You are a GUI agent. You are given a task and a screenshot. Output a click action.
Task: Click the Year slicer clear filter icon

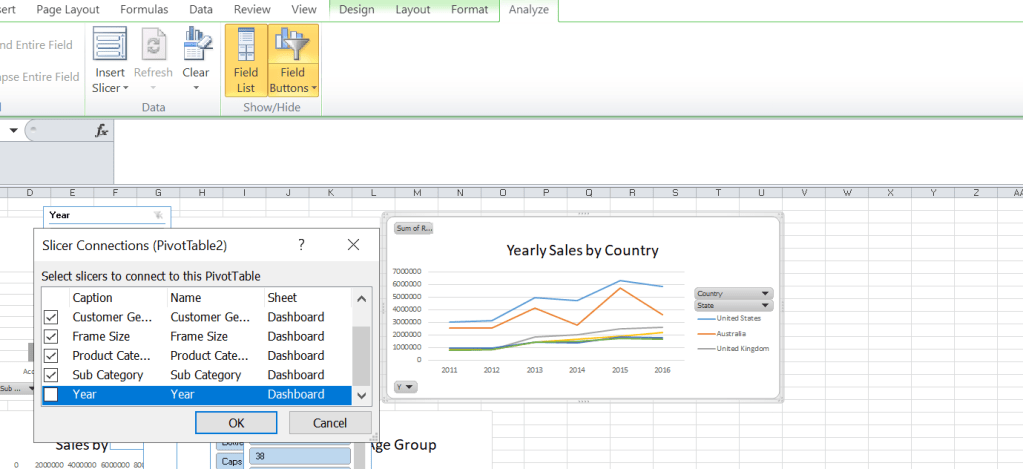(x=157, y=215)
